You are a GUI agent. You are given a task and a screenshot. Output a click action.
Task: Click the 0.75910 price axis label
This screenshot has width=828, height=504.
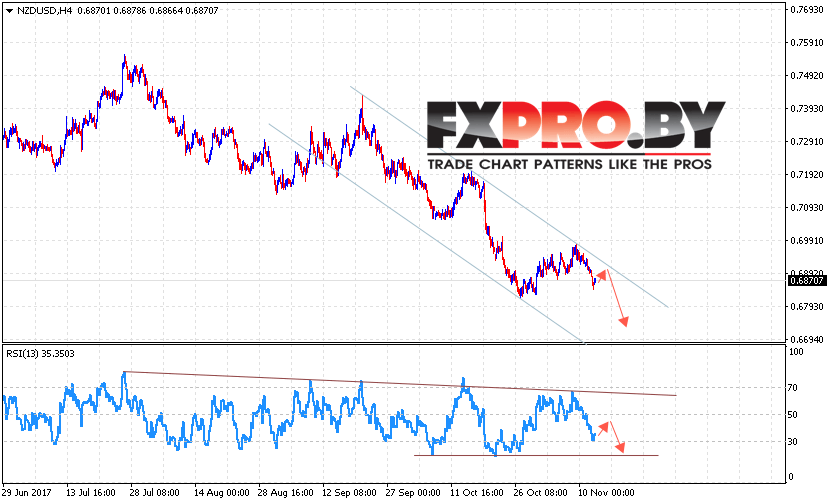coord(807,43)
